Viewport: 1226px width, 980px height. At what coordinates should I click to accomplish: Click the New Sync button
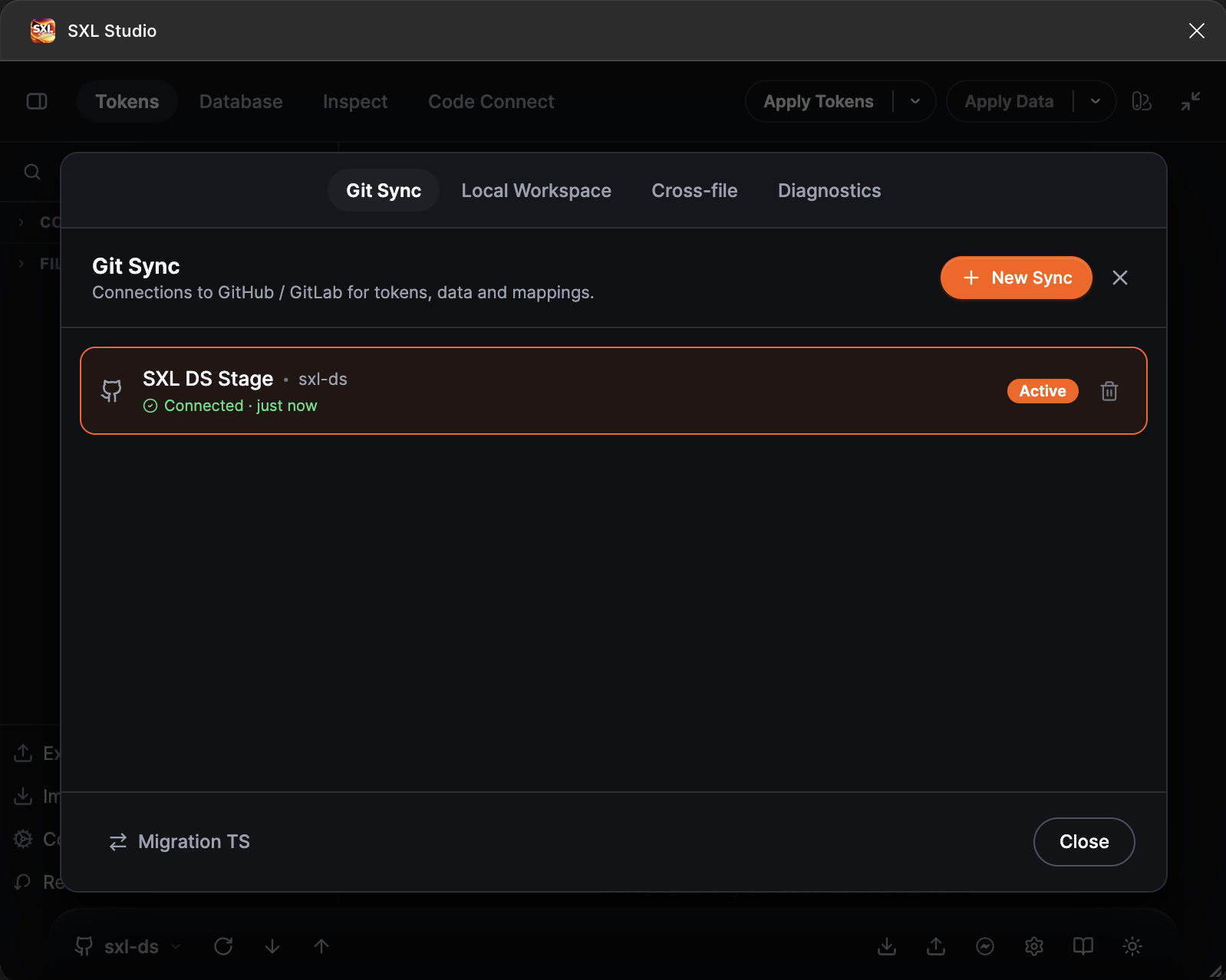pyautogui.click(x=1017, y=278)
